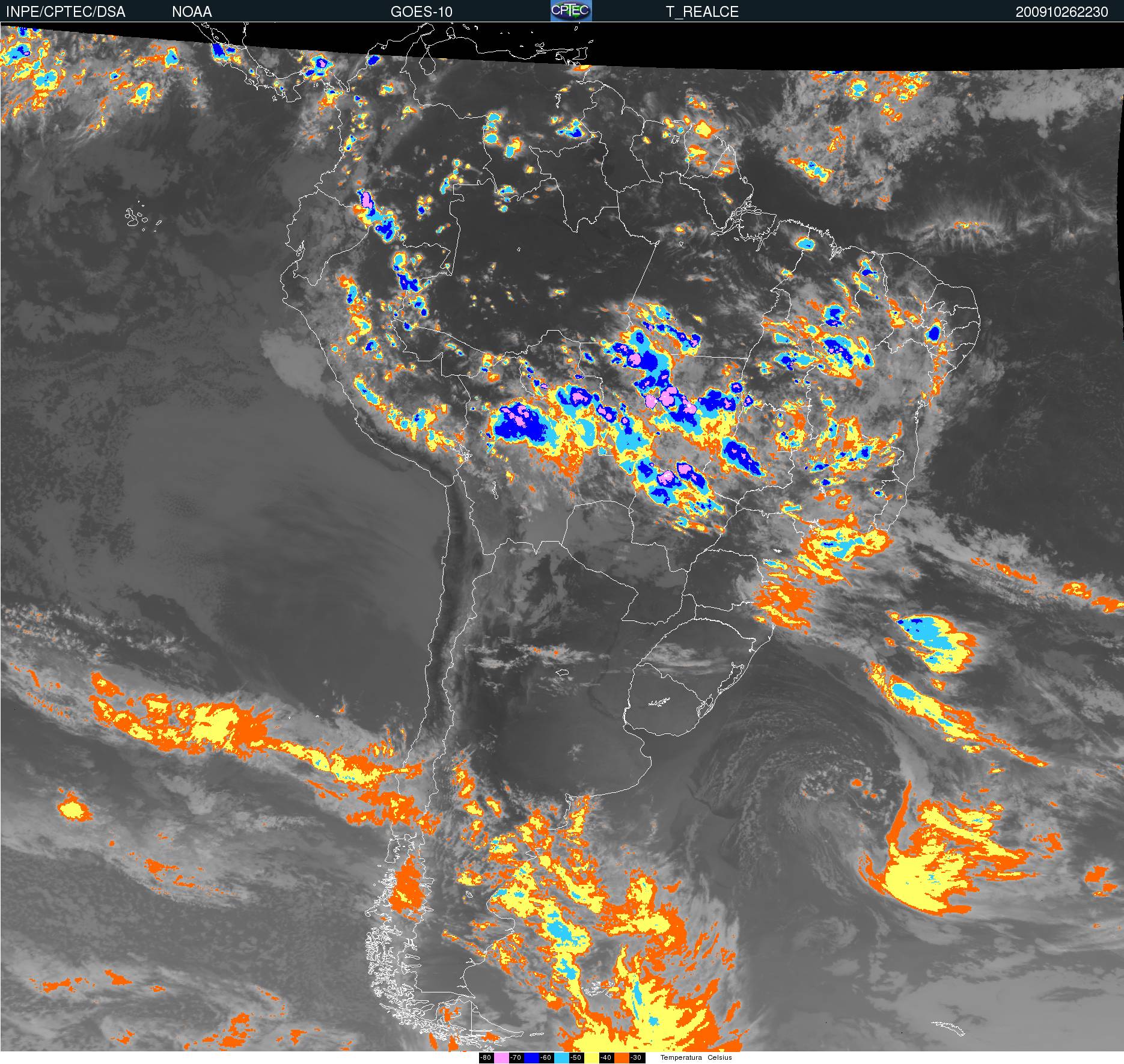The image size is (1124, 1064).
Task: Click the "Temperatura Celsius" legend caption
Action: pyautogui.click(x=696, y=1057)
